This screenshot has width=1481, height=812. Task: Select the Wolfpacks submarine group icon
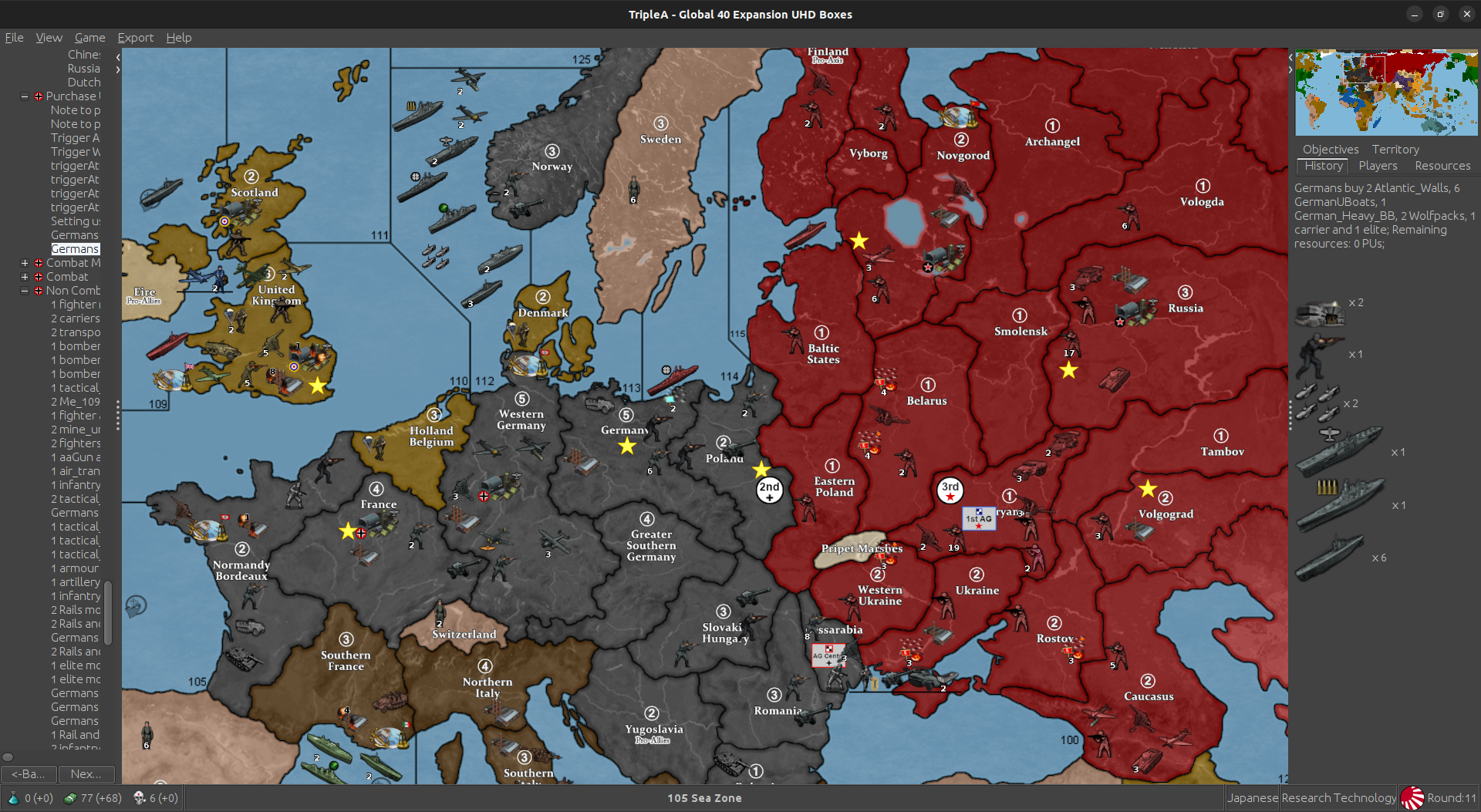[1318, 403]
